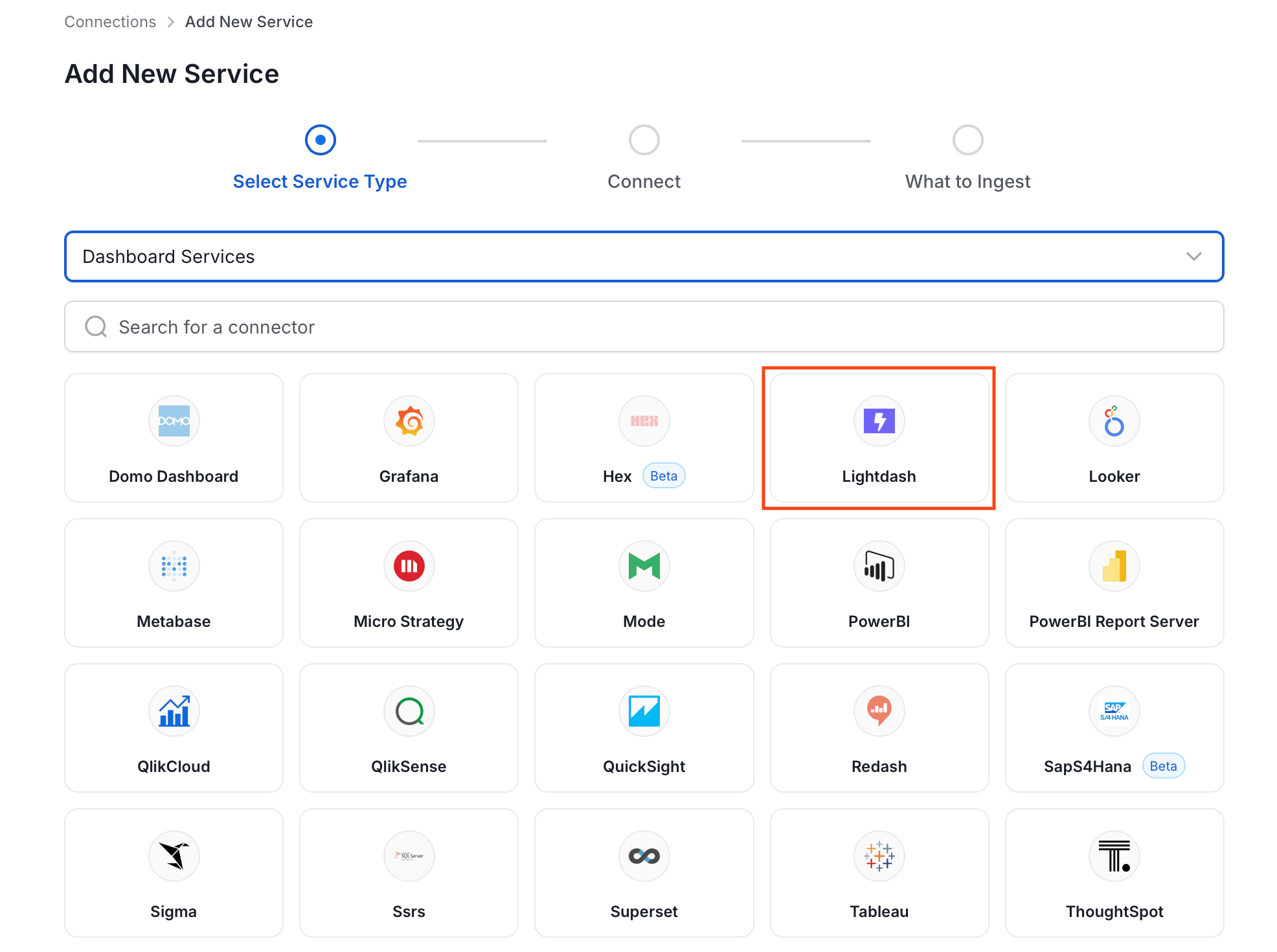Click the SAP S/4 HANA logo icon

coord(1114,711)
